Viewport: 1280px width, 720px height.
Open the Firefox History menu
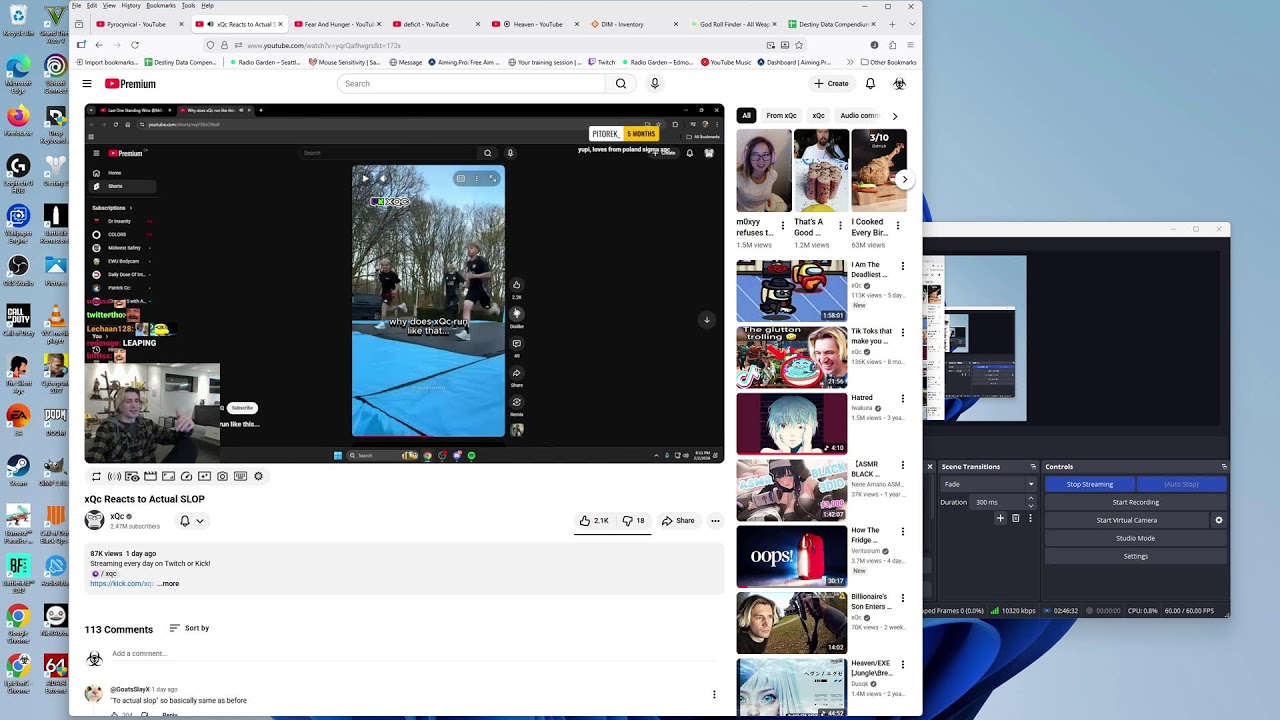(131, 5)
